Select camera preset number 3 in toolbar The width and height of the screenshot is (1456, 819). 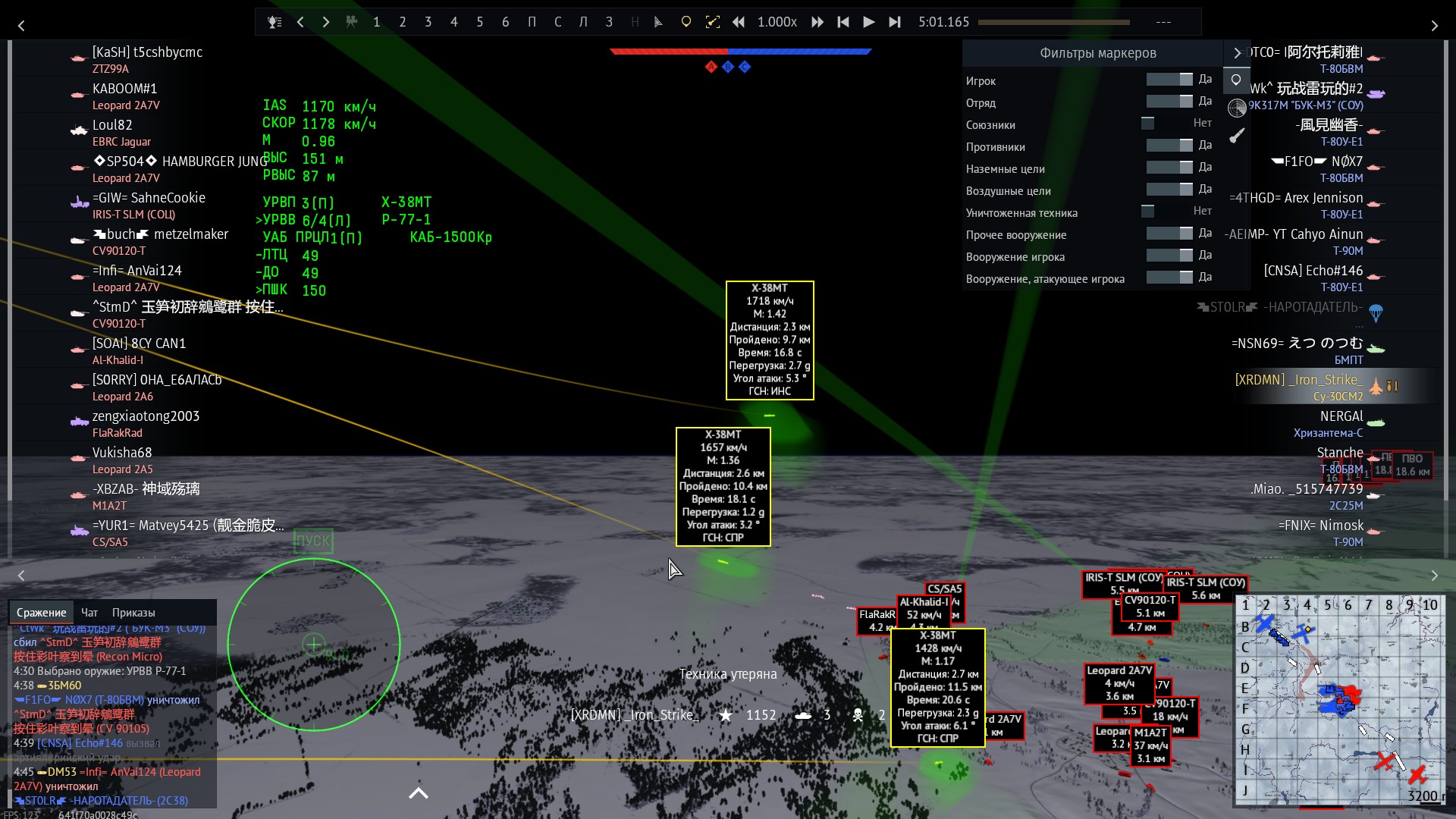tap(428, 22)
